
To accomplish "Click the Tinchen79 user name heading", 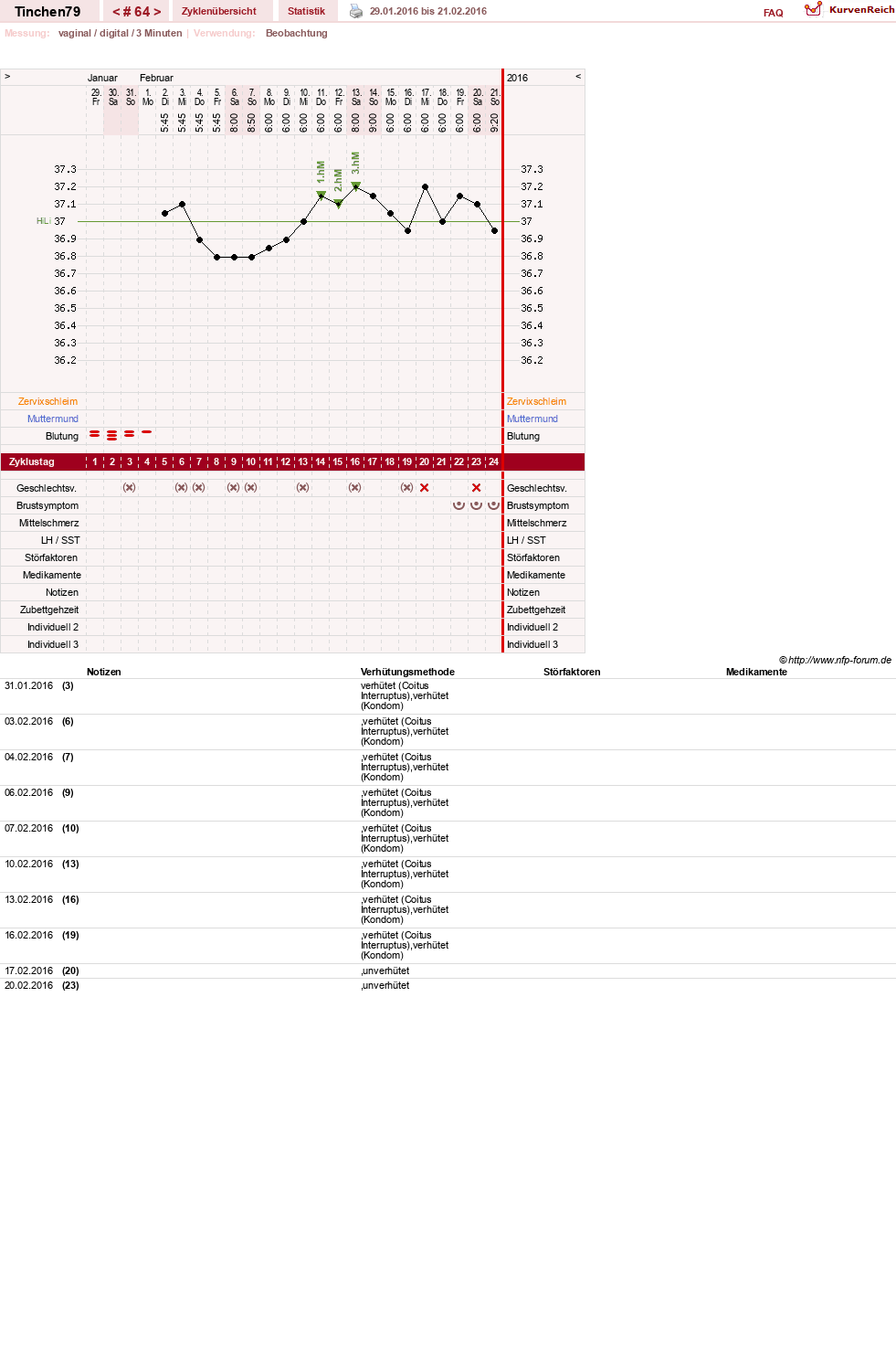I will [x=47, y=12].
